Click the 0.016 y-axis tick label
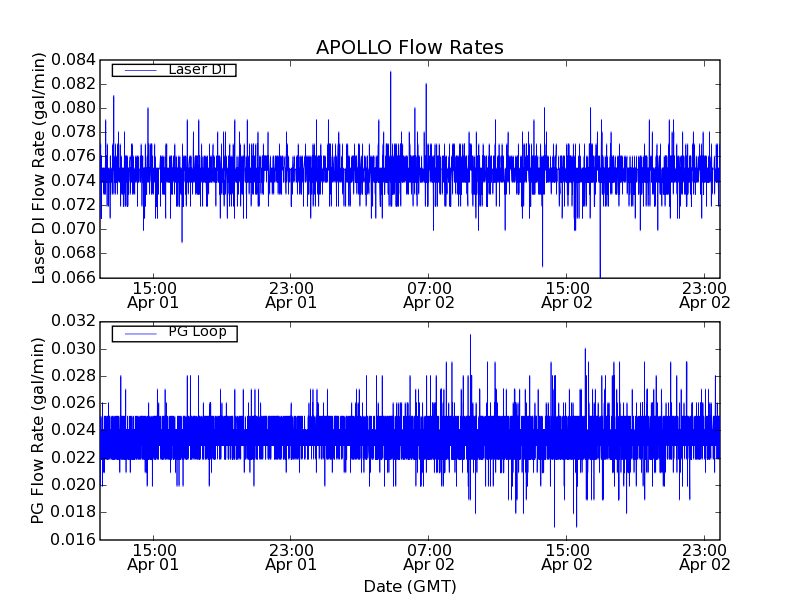The height and width of the screenshot is (600, 800). pyautogui.click(x=73, y=539)
